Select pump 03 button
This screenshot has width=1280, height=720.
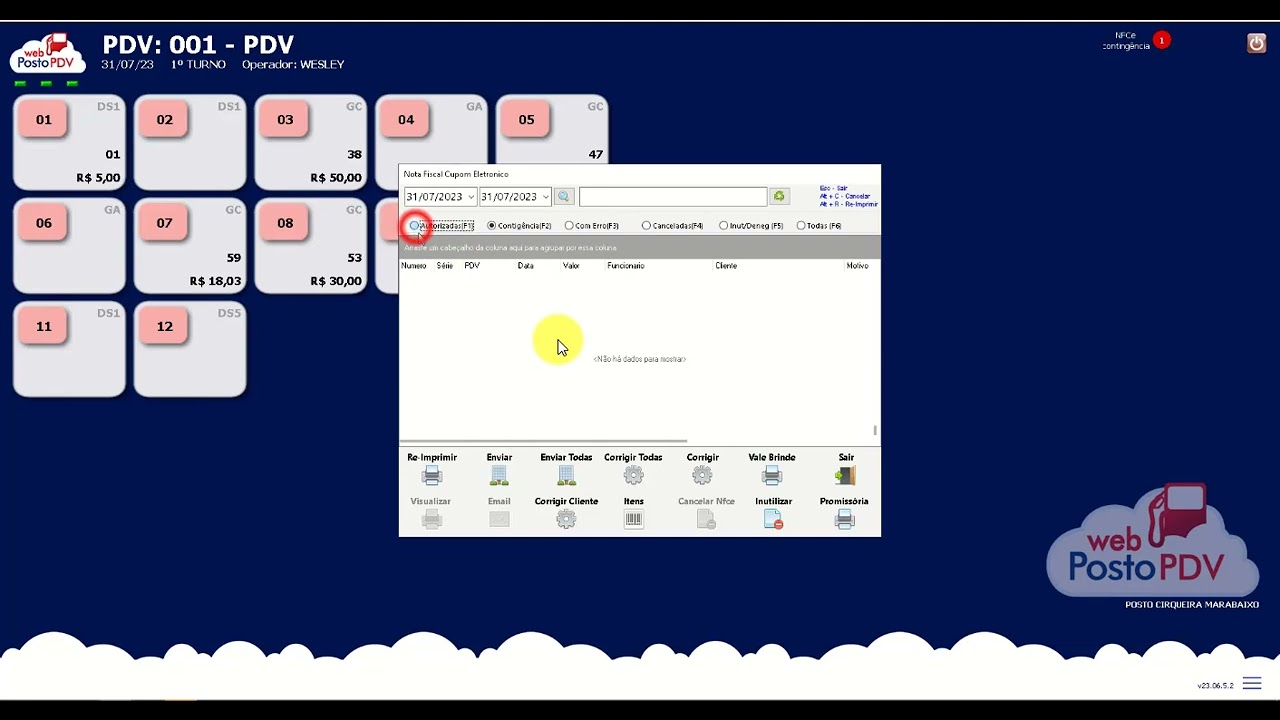285,120
